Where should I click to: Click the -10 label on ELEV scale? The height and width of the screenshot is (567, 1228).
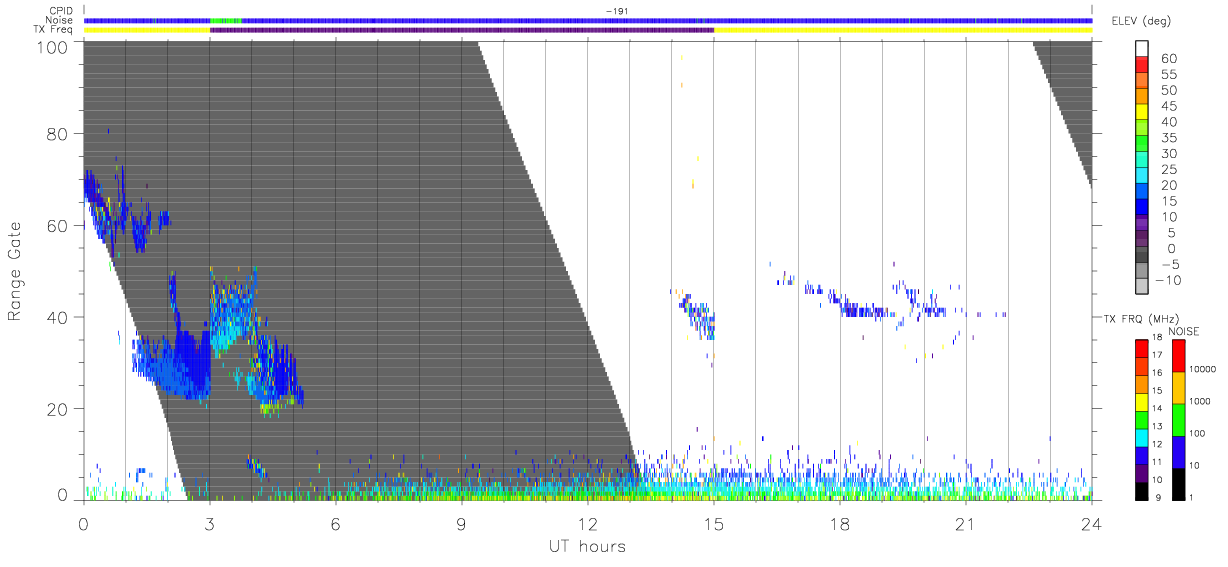tap(1166, 280)
